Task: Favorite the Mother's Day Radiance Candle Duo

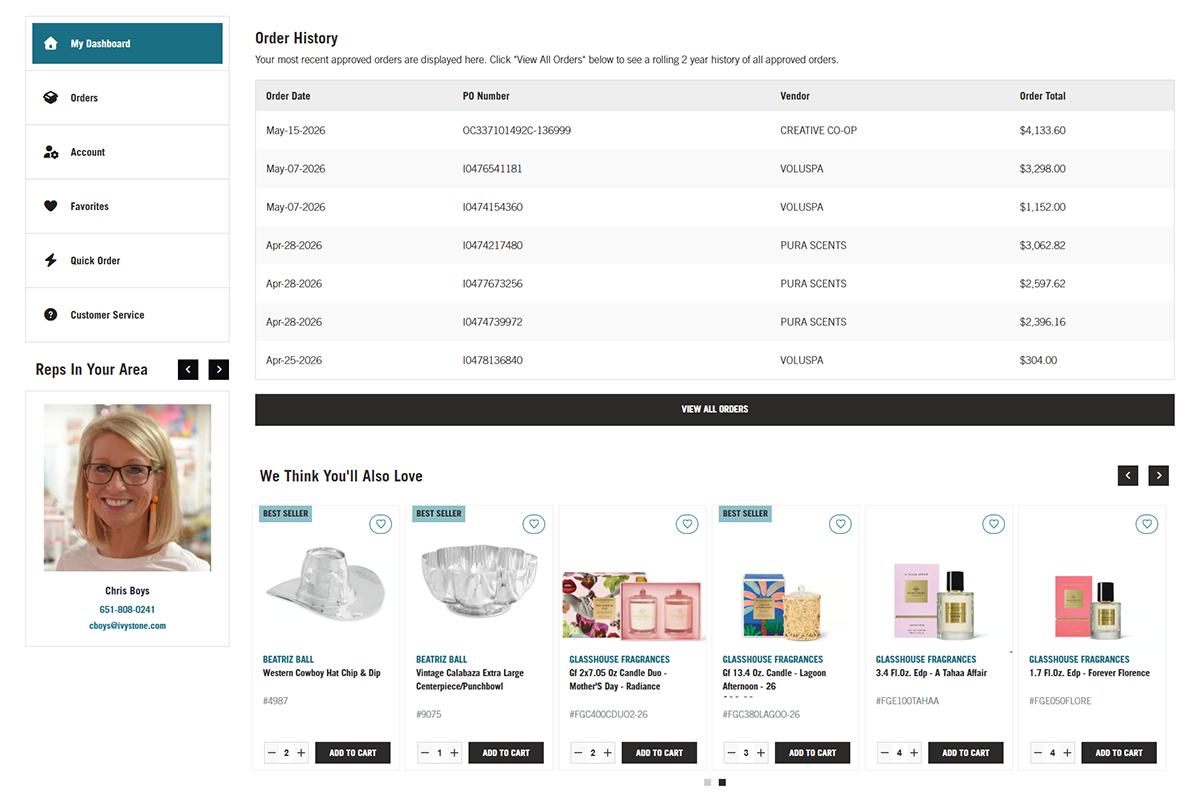Action: 687,523
